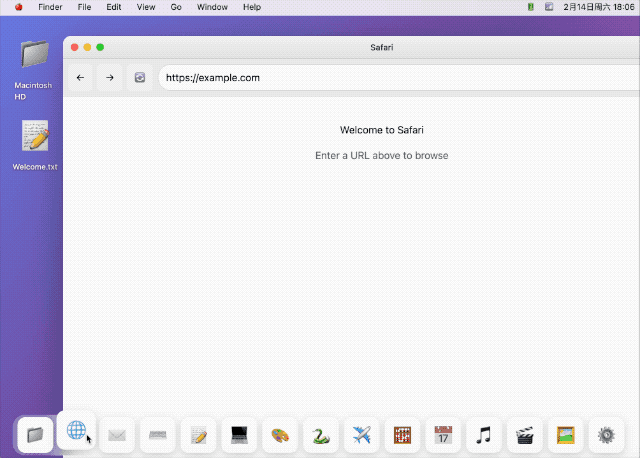Go forward with Safari's forward arrow
The image size is (640, 458).
point(110,78)
